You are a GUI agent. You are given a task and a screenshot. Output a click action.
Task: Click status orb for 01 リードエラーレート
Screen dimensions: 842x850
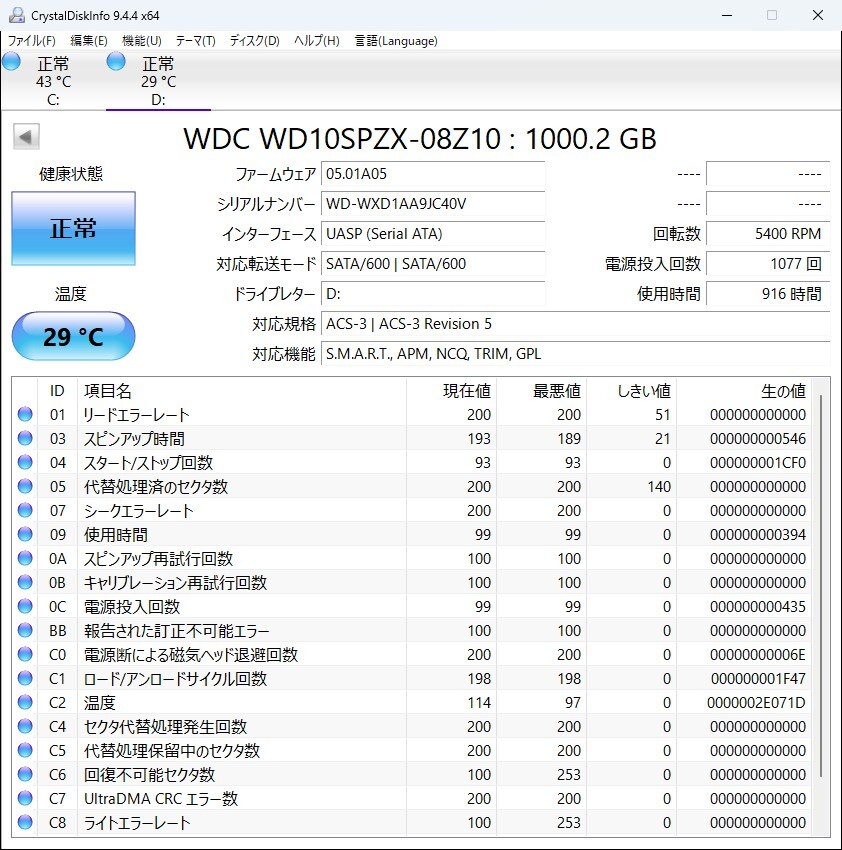25,414
